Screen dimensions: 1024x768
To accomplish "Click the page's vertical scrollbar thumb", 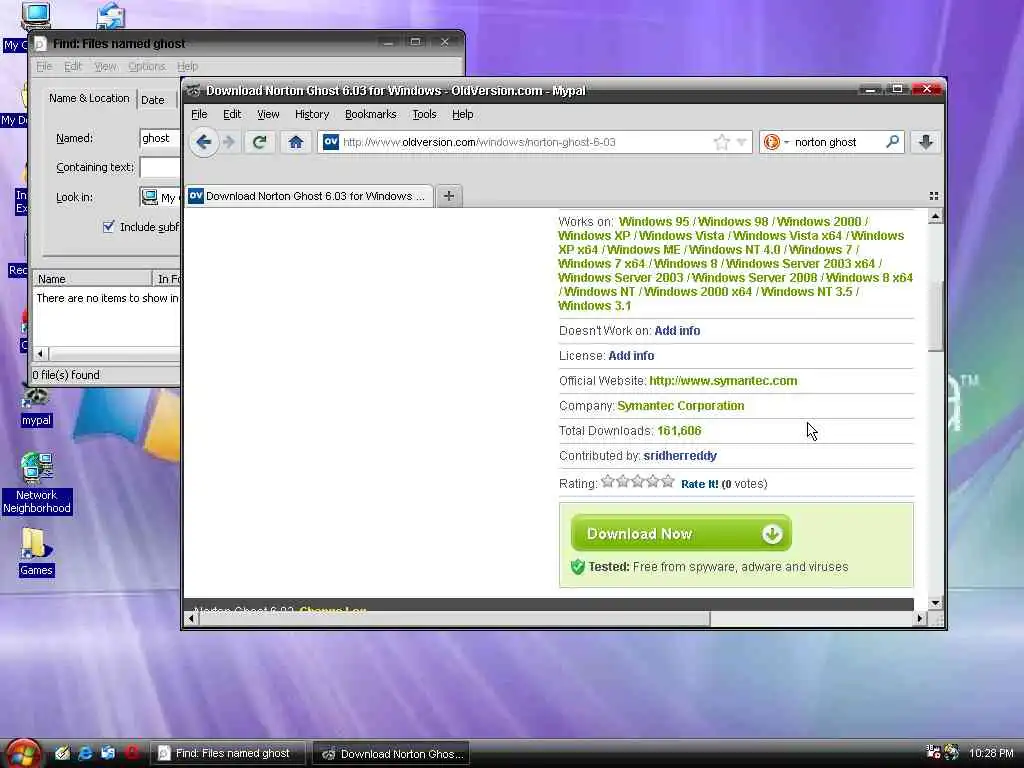I will (x=935, y=317).
